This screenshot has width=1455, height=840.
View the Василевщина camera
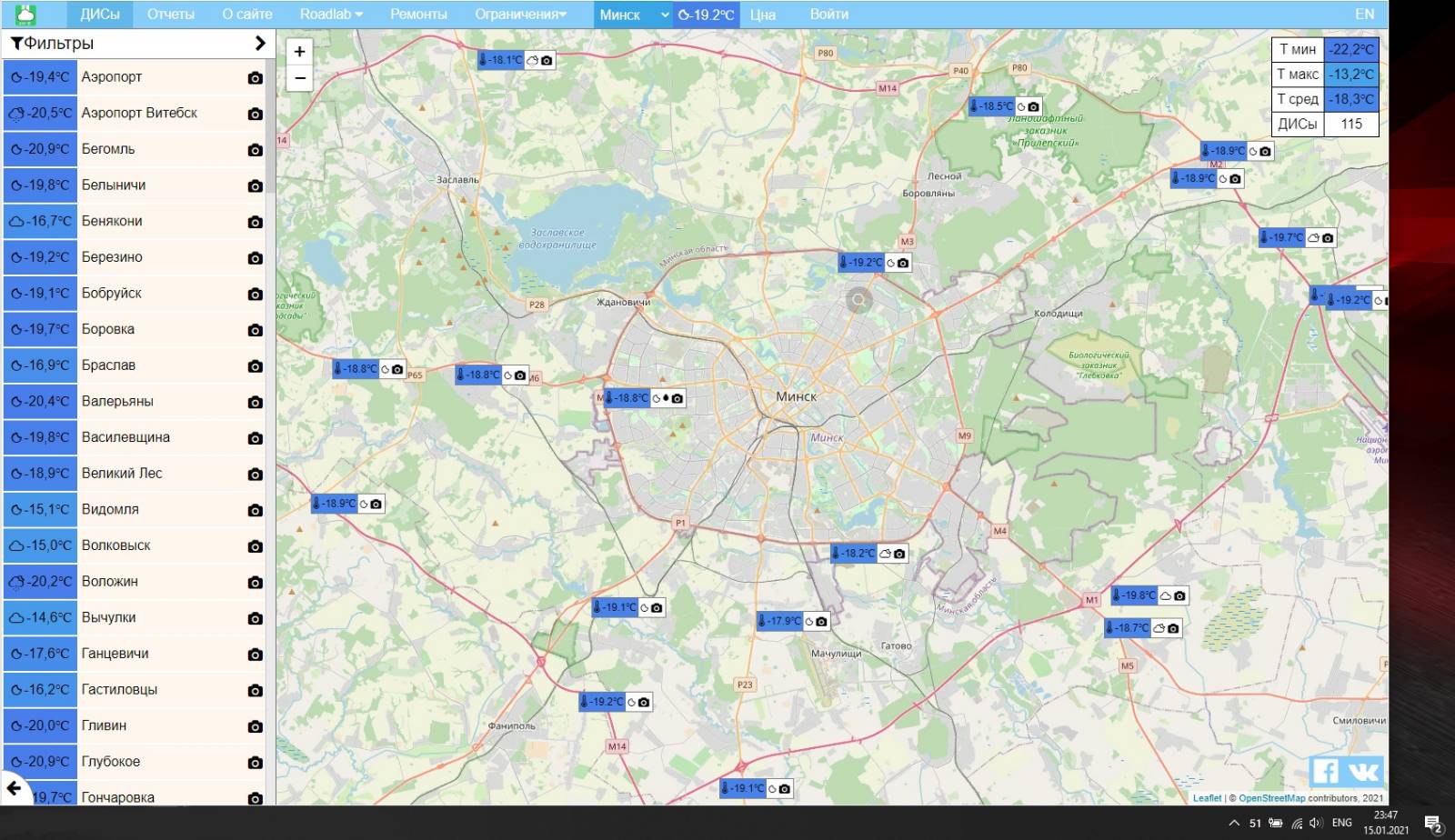coord(256,438)
